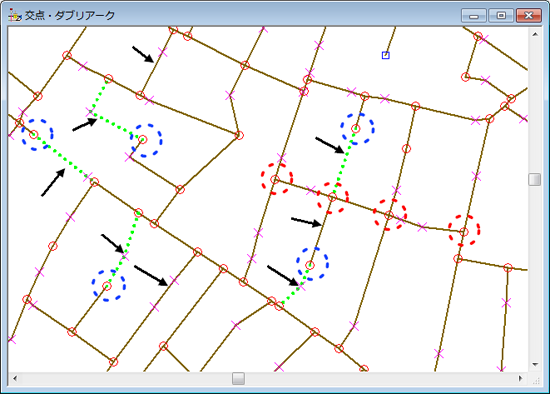The image size is (550, 394).
Task: Maximize the 交点・ダブリアーク window
Action: click(x=501, y=16)
